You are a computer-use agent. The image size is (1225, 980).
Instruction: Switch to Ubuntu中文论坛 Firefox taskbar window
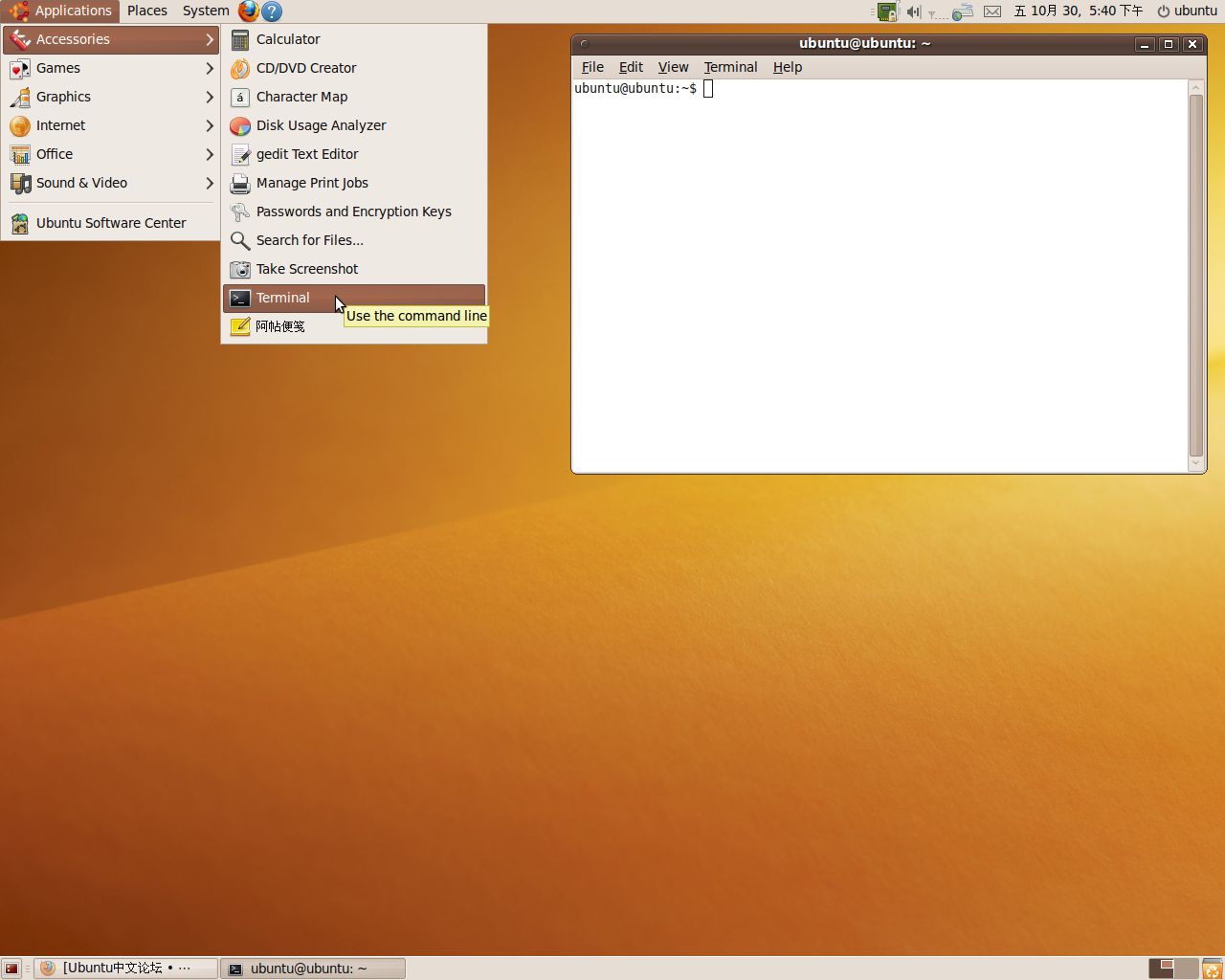pyautogui.click(x=126, y=969)
